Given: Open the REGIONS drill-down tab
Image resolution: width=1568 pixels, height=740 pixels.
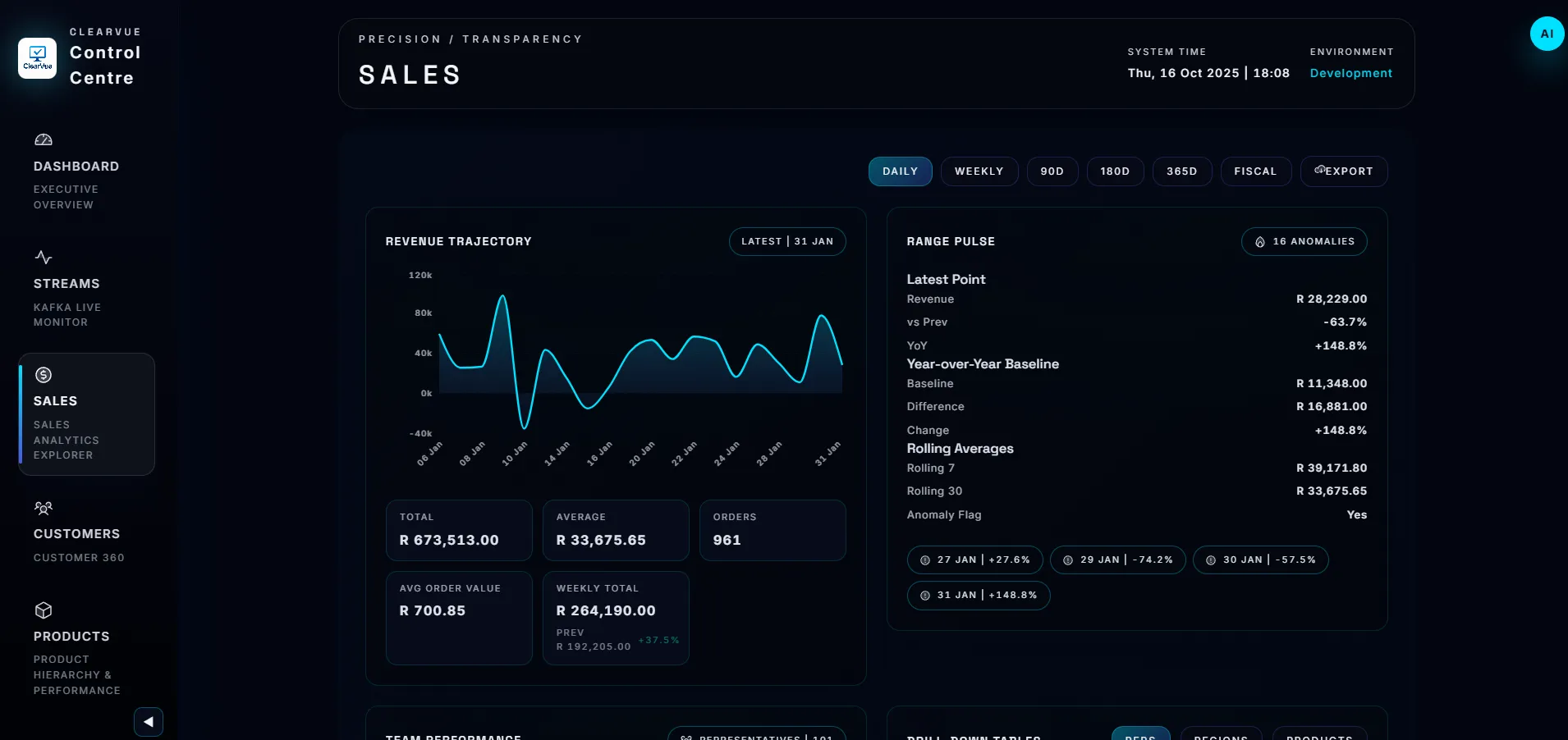Looking at the screenshot, I should pos(1221,733).
